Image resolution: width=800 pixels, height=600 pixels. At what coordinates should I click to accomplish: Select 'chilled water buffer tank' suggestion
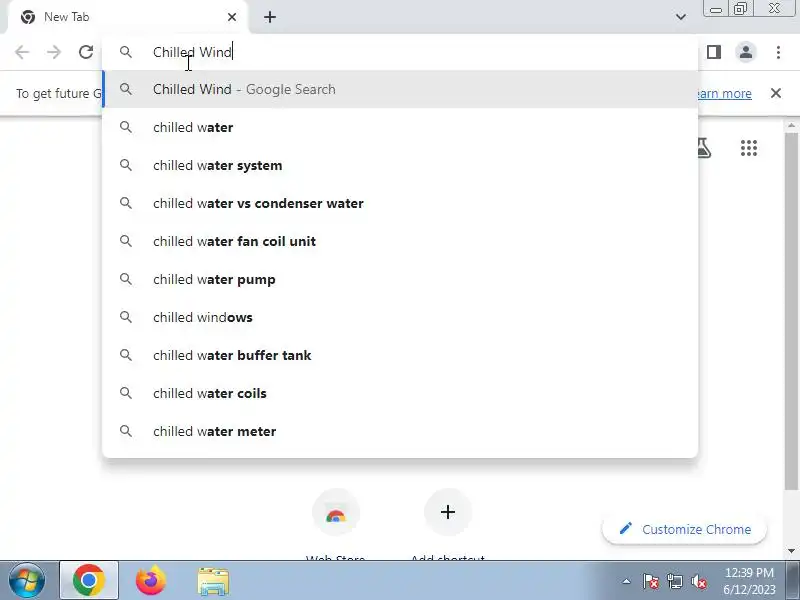[400, 355]
